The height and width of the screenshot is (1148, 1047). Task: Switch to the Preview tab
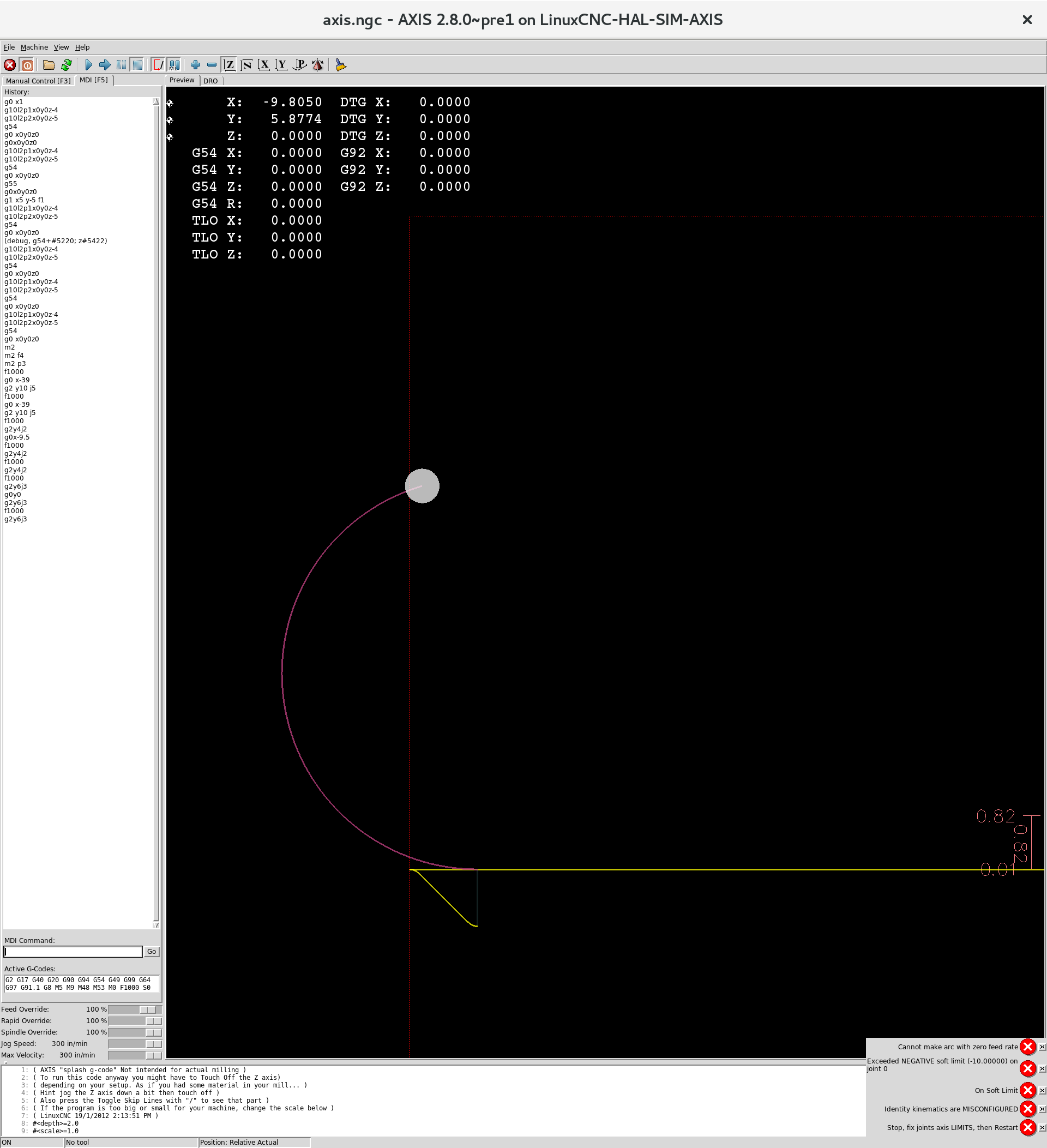182,80
